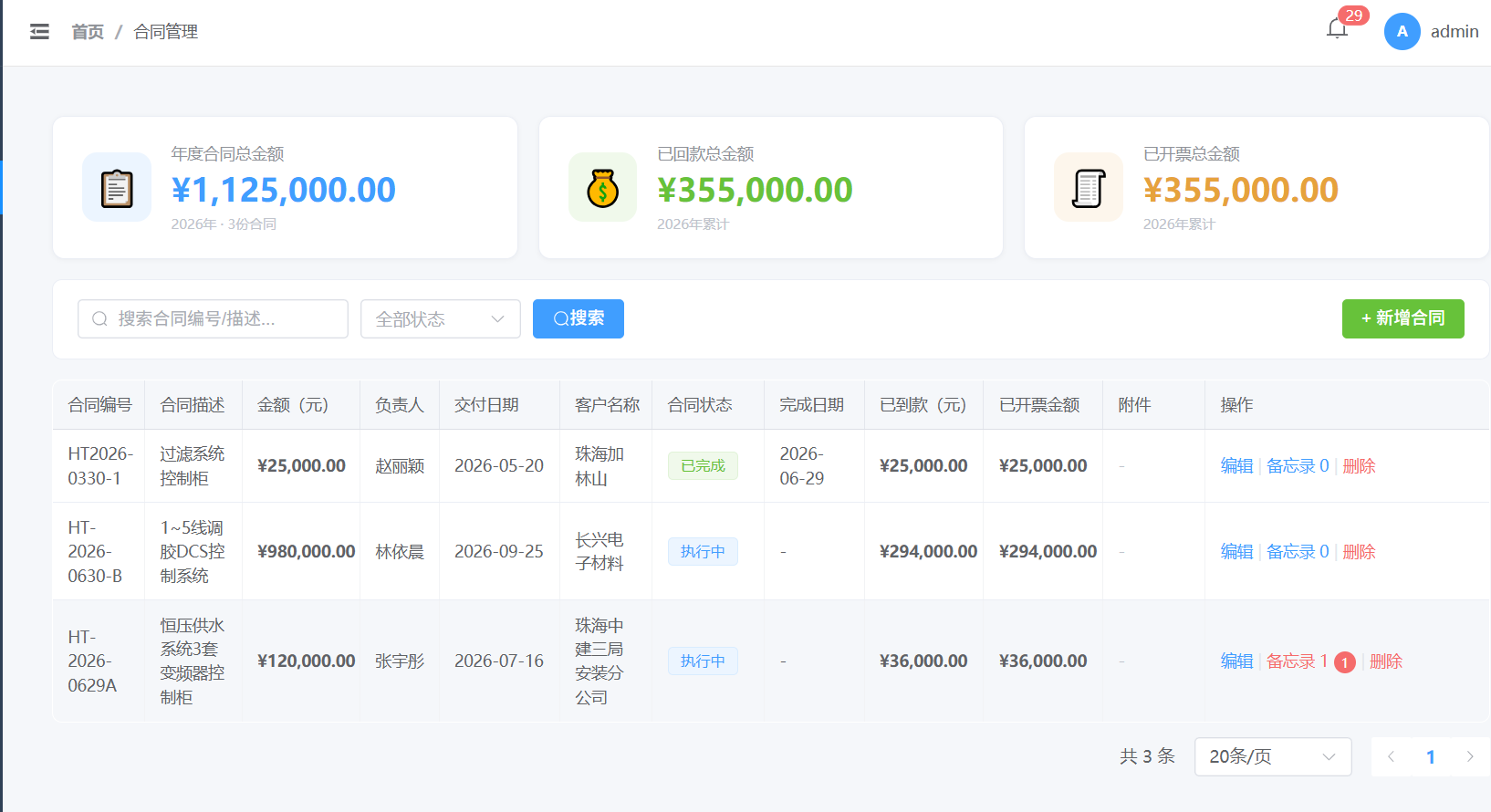
Task: Edit contract HT2026-0330-1
Action: (1236, 466)
